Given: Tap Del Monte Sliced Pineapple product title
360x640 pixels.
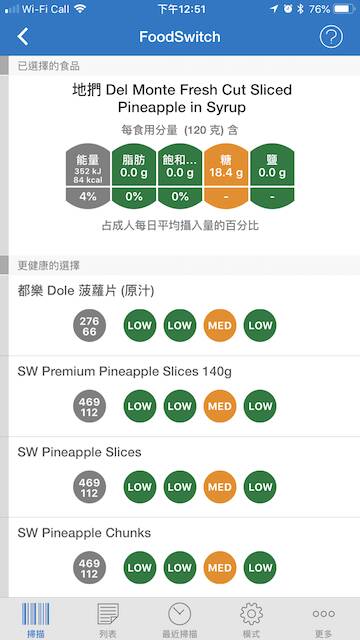Looking at the screenshot, I should [x=182, y=98].
